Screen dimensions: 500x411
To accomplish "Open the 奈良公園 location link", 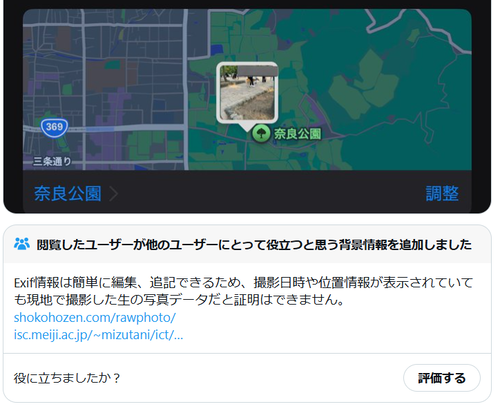I will pos(68,193).
